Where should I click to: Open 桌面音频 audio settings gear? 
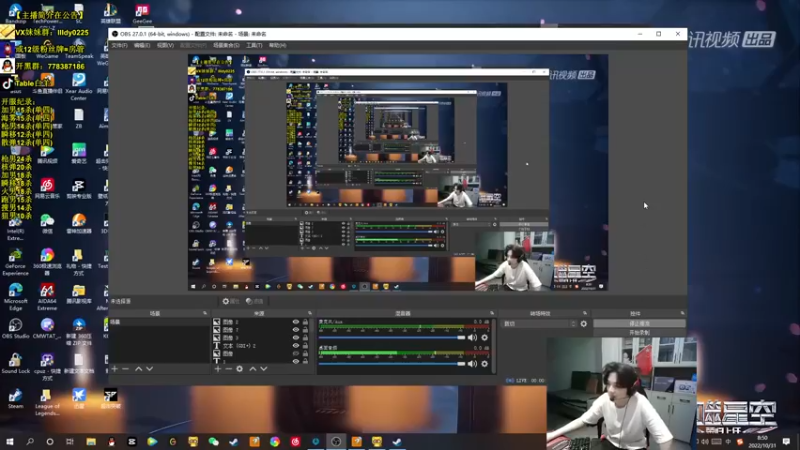(484, 364)
